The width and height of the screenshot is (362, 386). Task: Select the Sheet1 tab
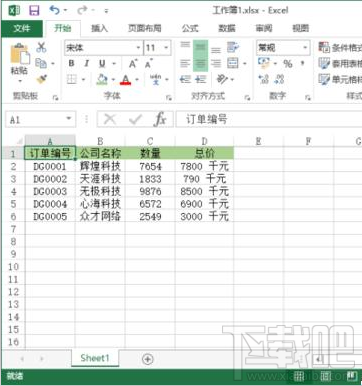pos(95,359)
